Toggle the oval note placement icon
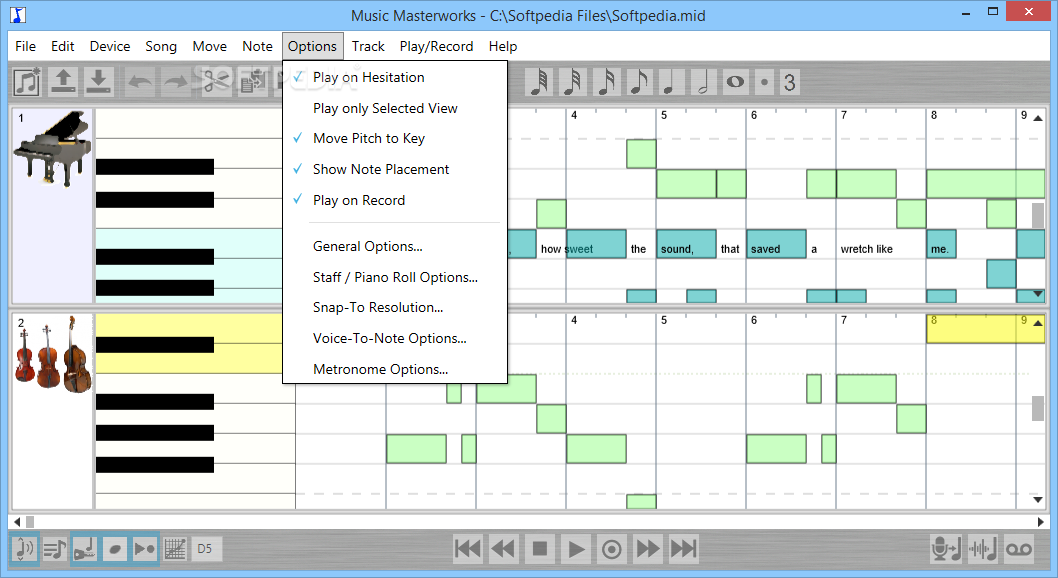This screenshot has width=1058, height=578. coord(115,549)
